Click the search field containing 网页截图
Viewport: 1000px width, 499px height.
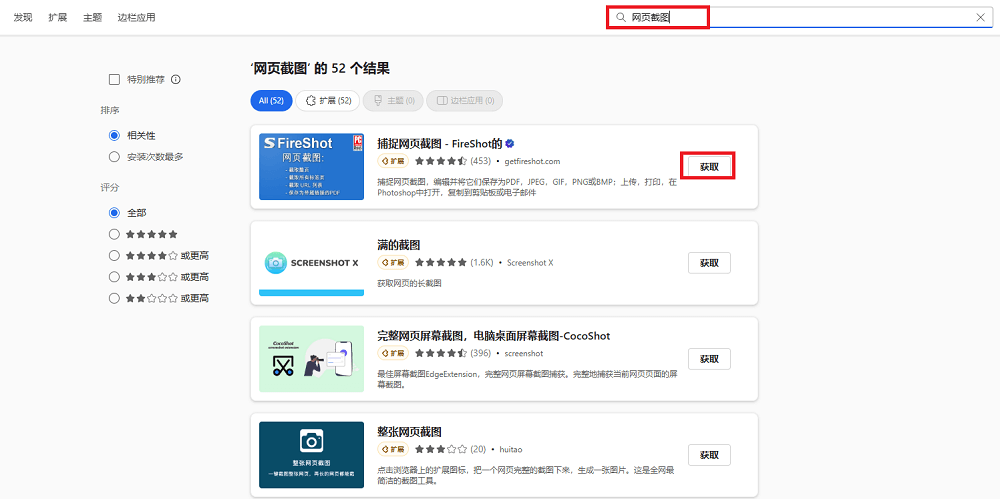point(800,17)
